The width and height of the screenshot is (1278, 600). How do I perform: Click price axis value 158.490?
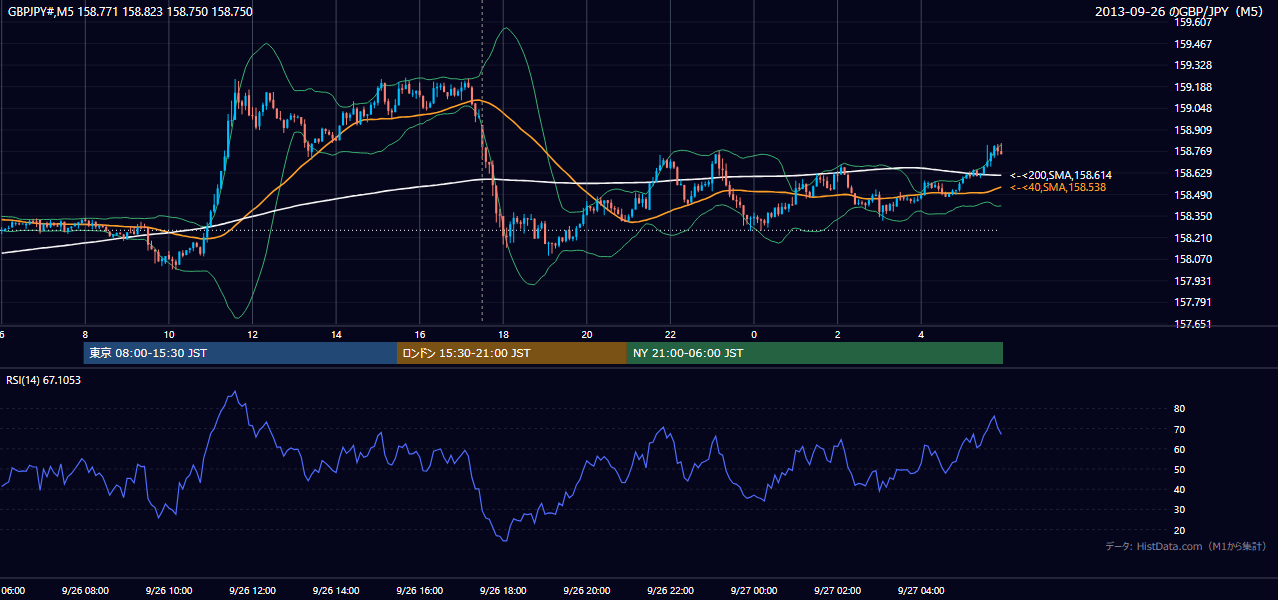point(1193,195)
